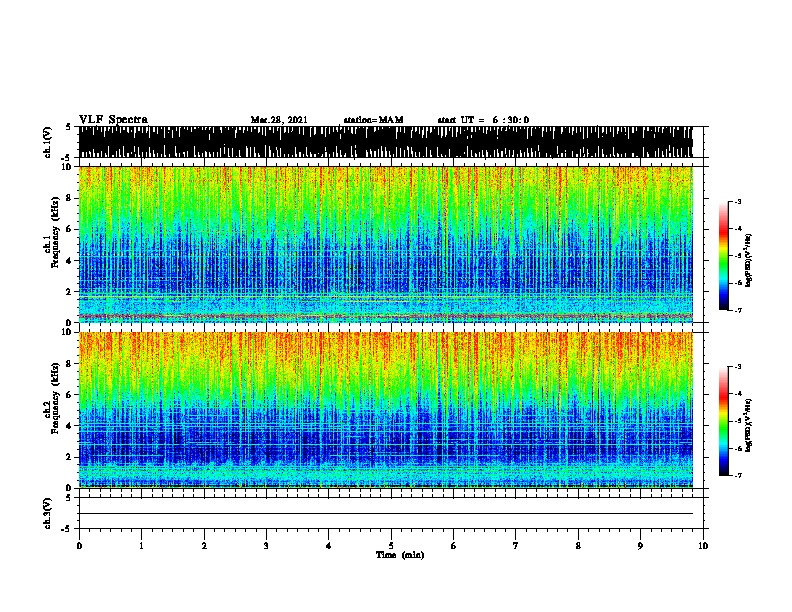This screenshot has width=792, height=612.
Task: Click the '2' kHz tick on ch.2 axis
Action: click(70, 457)
